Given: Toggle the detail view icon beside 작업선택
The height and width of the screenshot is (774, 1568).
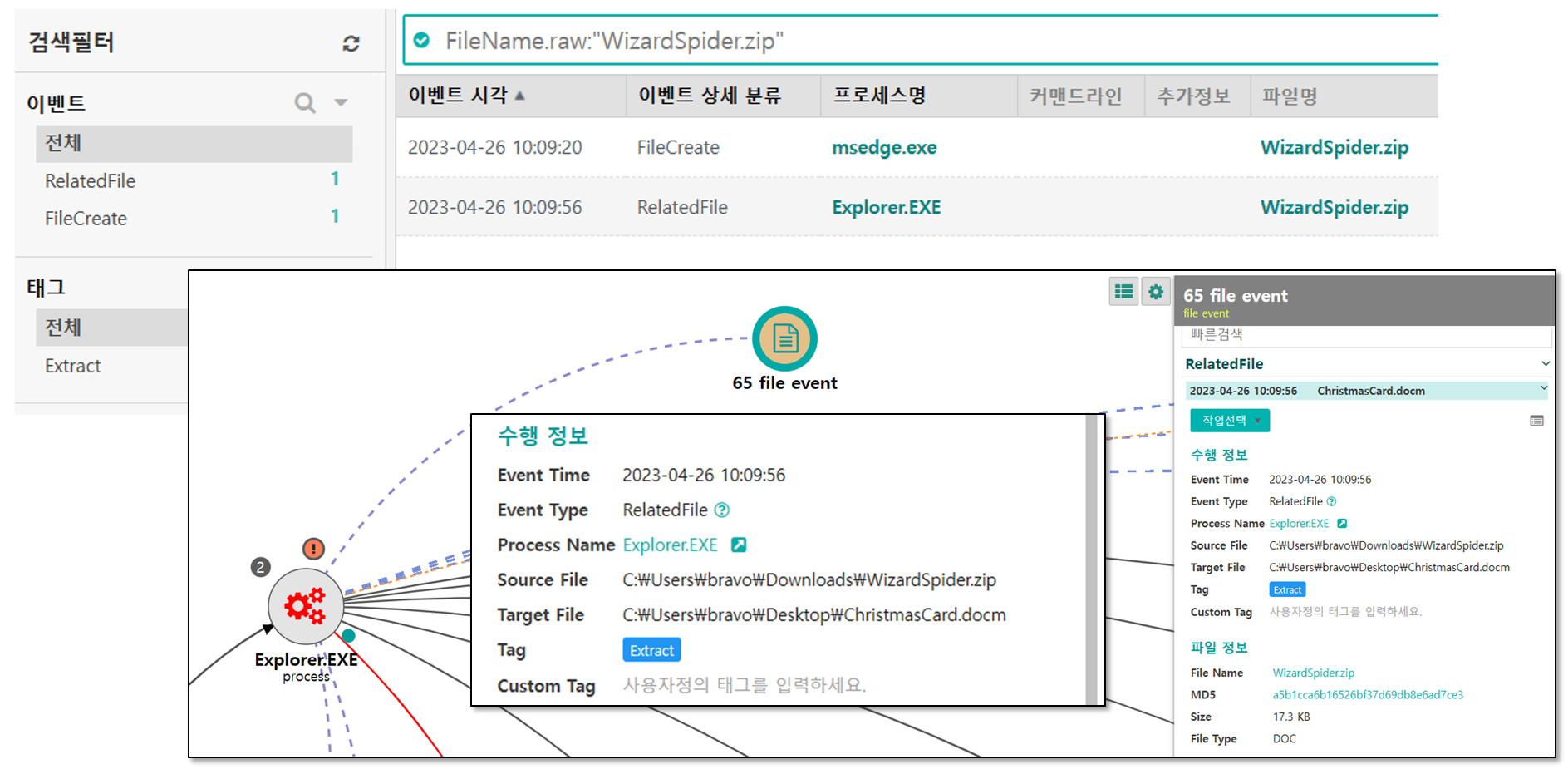Looking at the screenshot, I should [x=1536, y=421].
